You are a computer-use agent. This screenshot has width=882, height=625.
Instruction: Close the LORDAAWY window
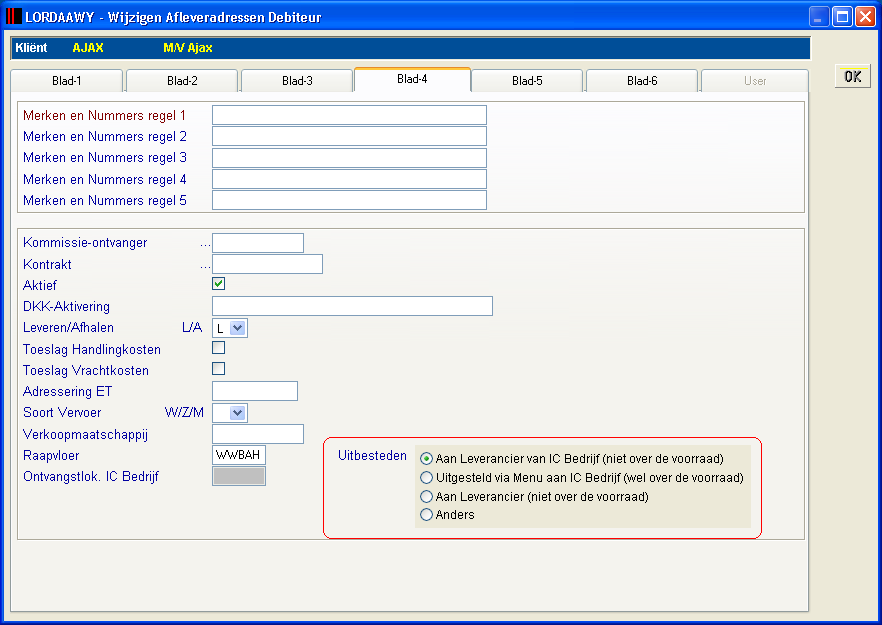[x=865, y=17]
